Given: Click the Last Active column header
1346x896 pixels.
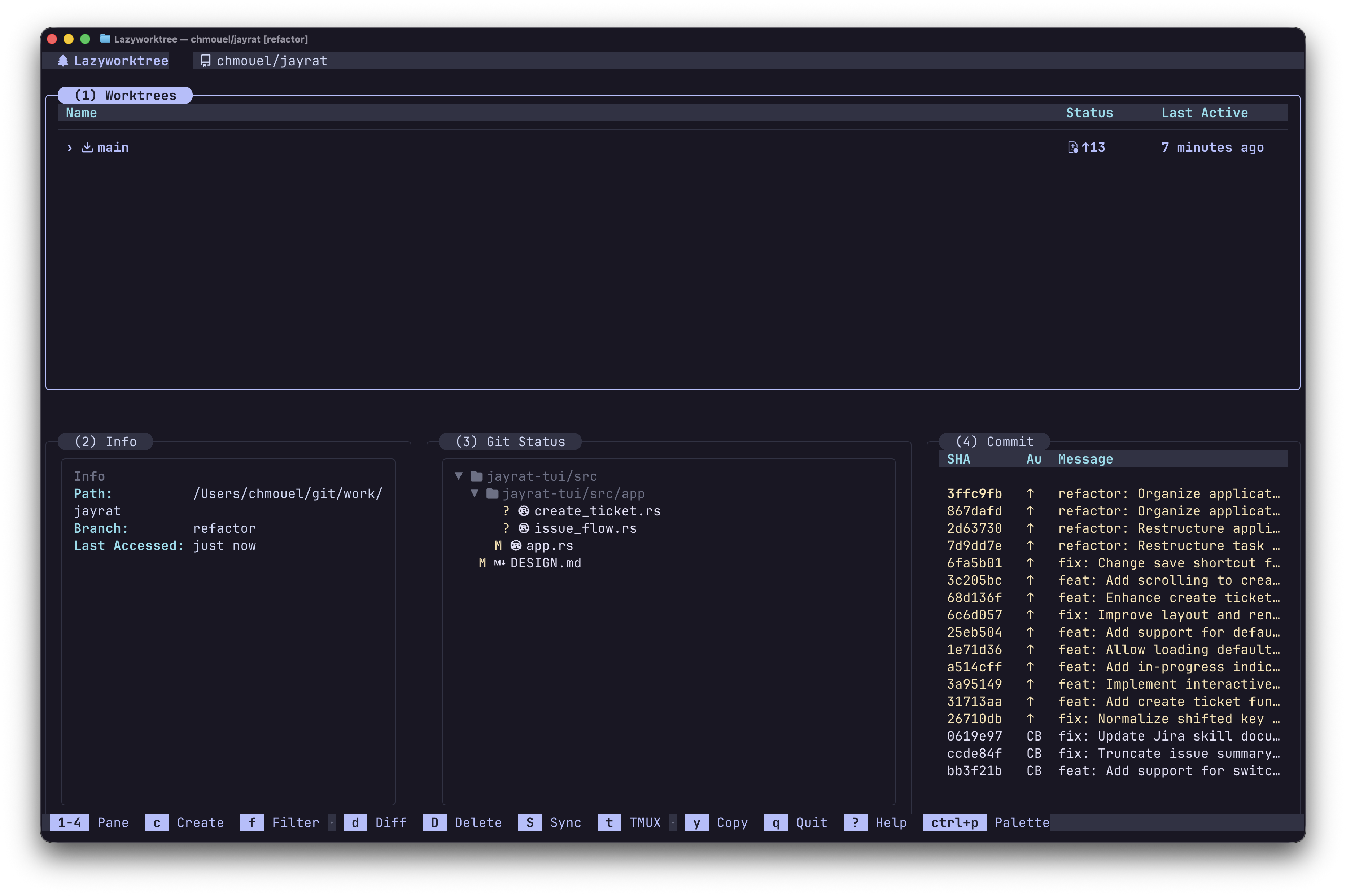Looking at the screenshot, I should [1204, 113].
